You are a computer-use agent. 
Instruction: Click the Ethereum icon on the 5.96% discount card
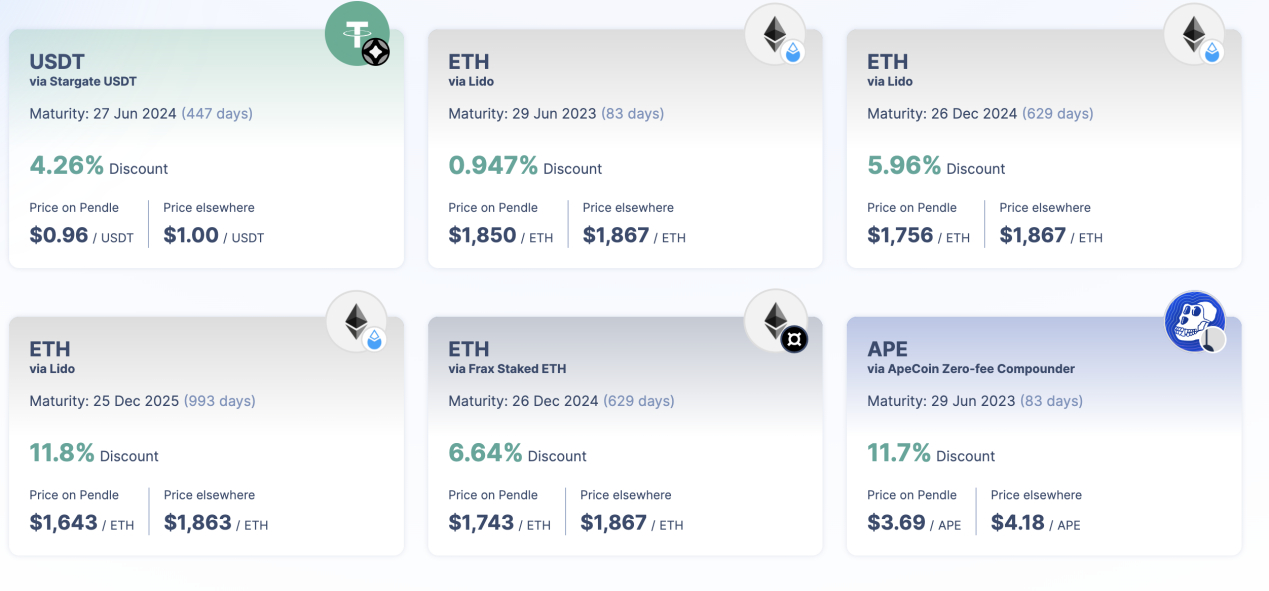[1193, 33]
